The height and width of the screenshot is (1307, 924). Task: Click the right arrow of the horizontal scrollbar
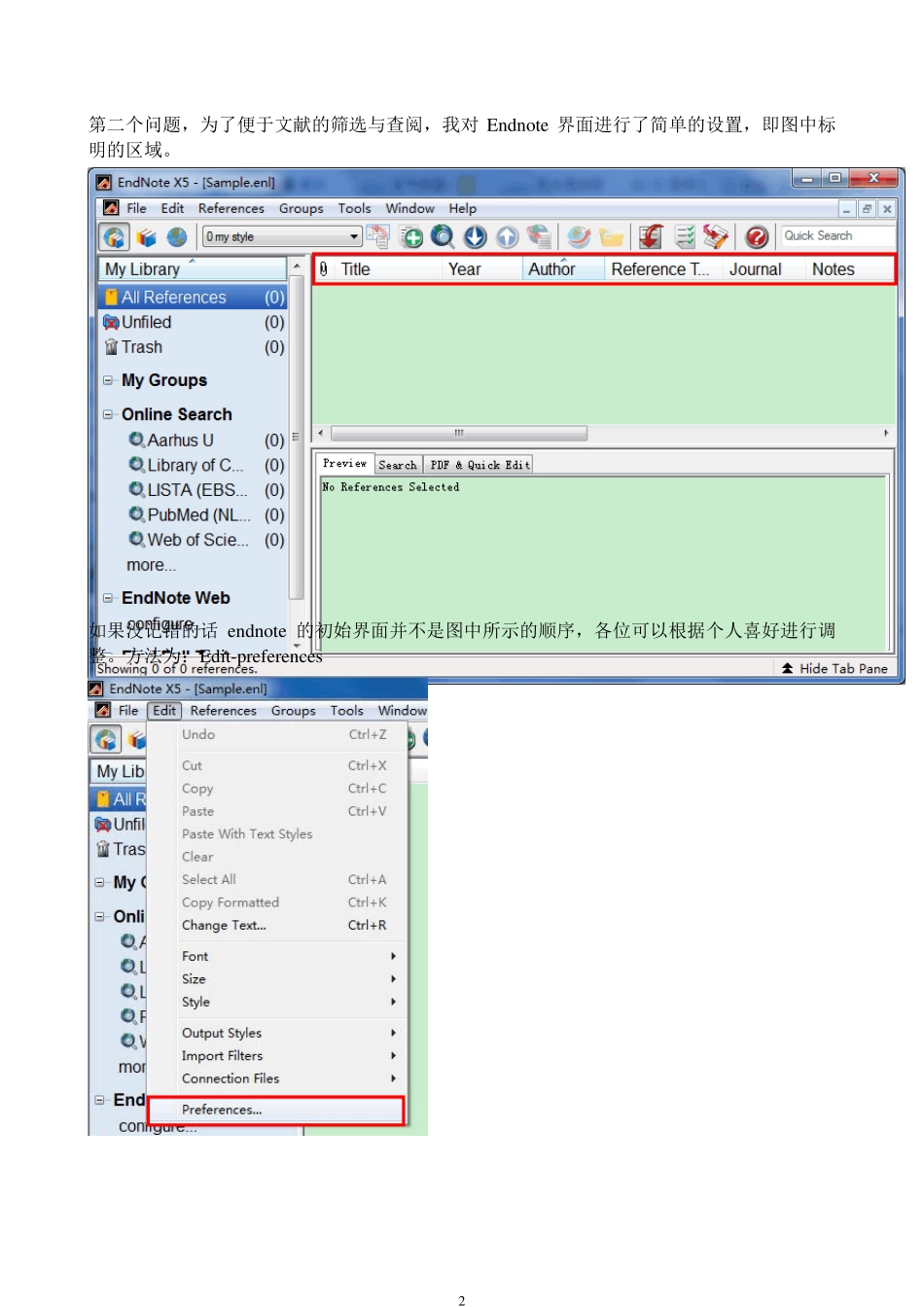coord(885,433)
